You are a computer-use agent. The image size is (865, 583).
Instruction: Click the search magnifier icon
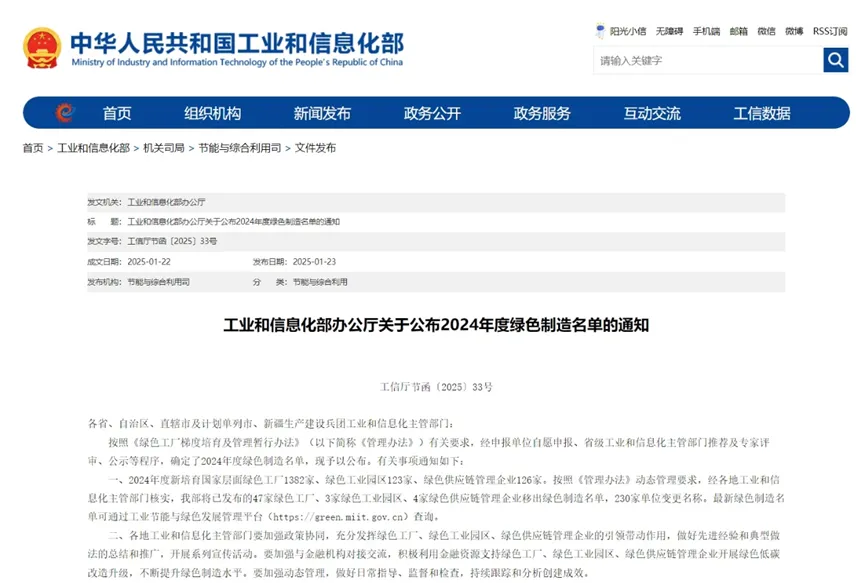[835, 60]
